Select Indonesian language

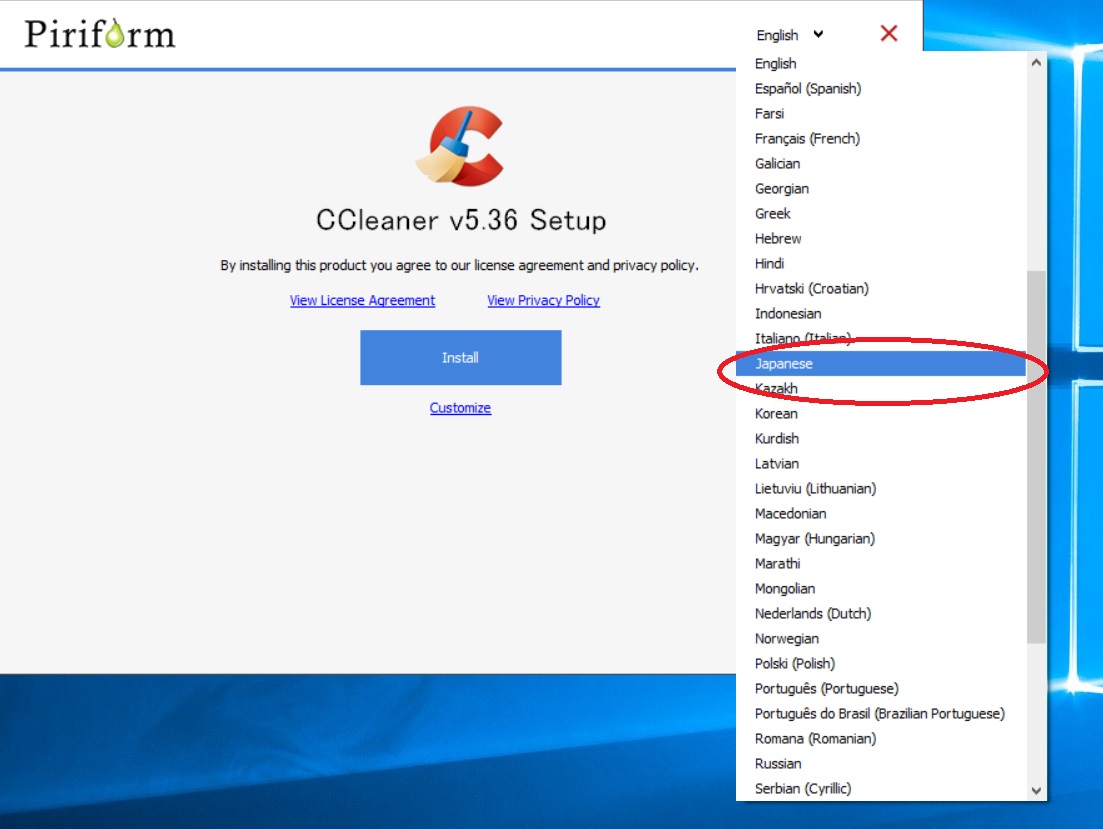(881, 313)
